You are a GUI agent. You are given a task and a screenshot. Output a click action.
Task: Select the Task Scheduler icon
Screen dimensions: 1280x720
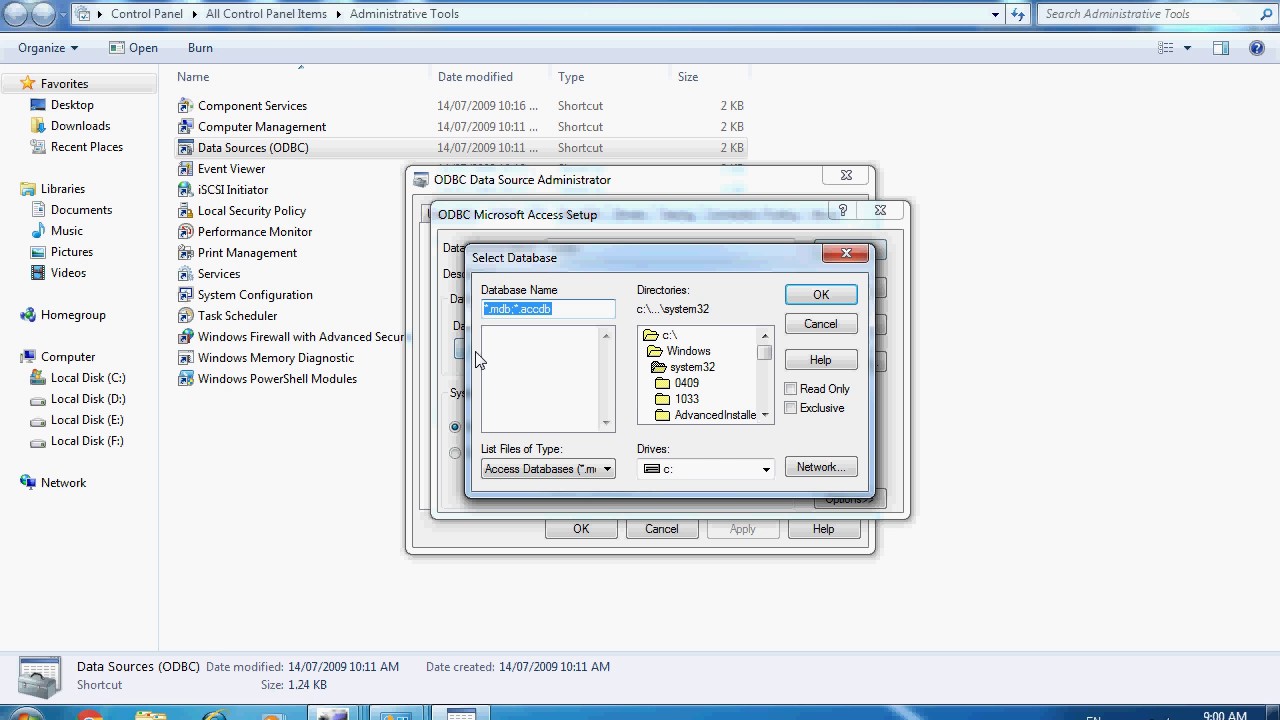pyautogui.click(x=185, y=315)
